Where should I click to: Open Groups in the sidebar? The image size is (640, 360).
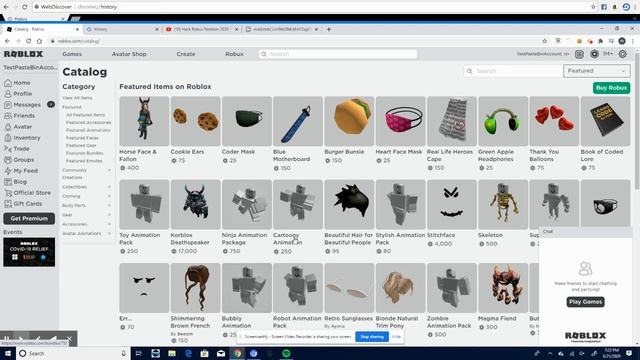click(19, 160)
